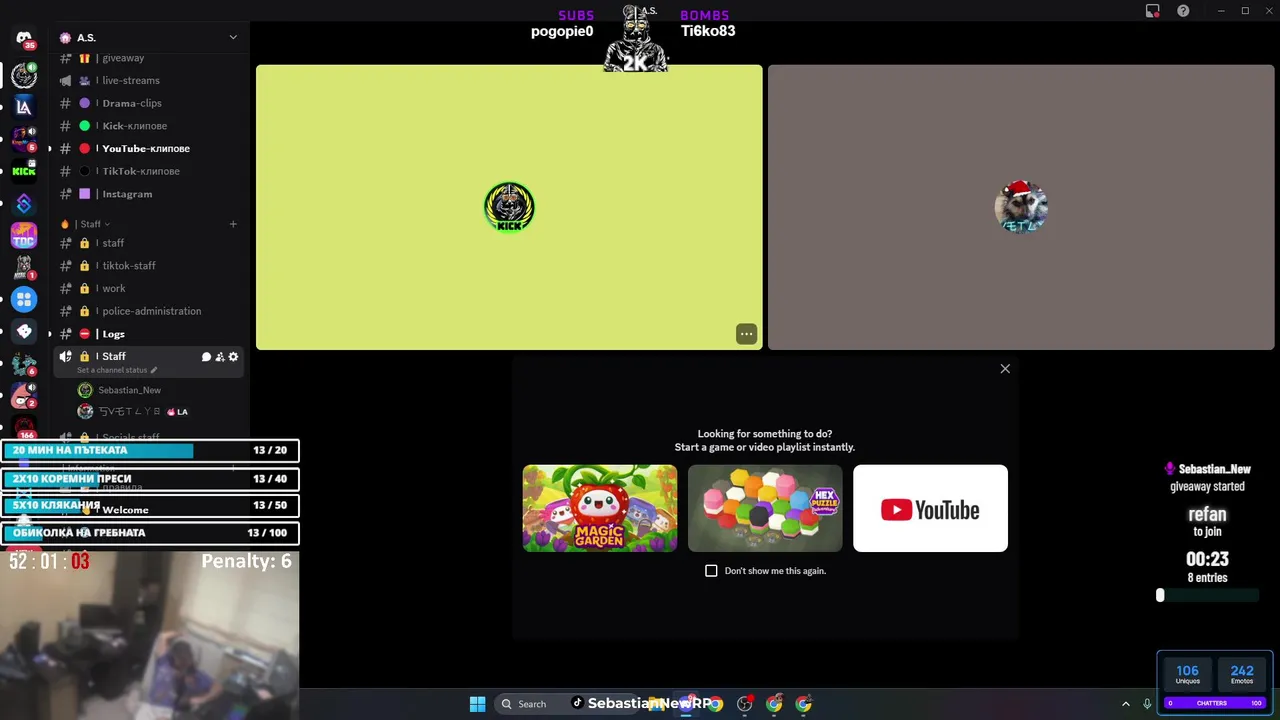
Task: Select the A.S. server avatar in sidebar
Action: [24, 74]
